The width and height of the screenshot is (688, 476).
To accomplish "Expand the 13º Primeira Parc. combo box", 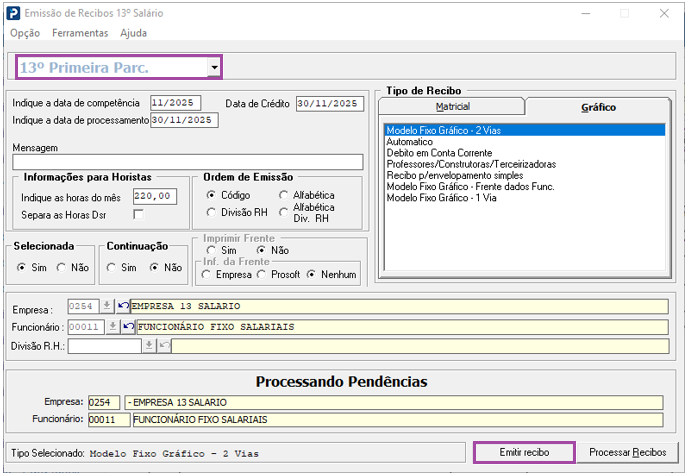I will [214, 68].
